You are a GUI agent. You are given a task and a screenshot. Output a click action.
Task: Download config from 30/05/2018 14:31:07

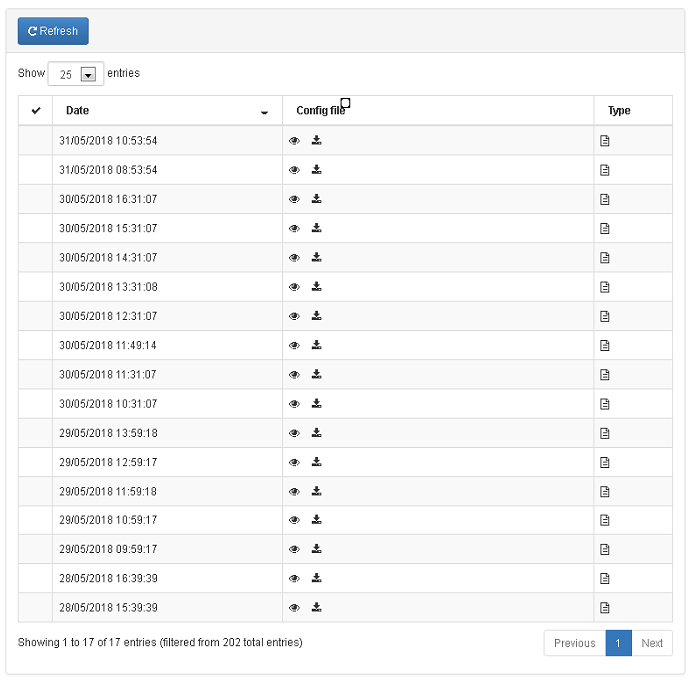click(316, 257)
